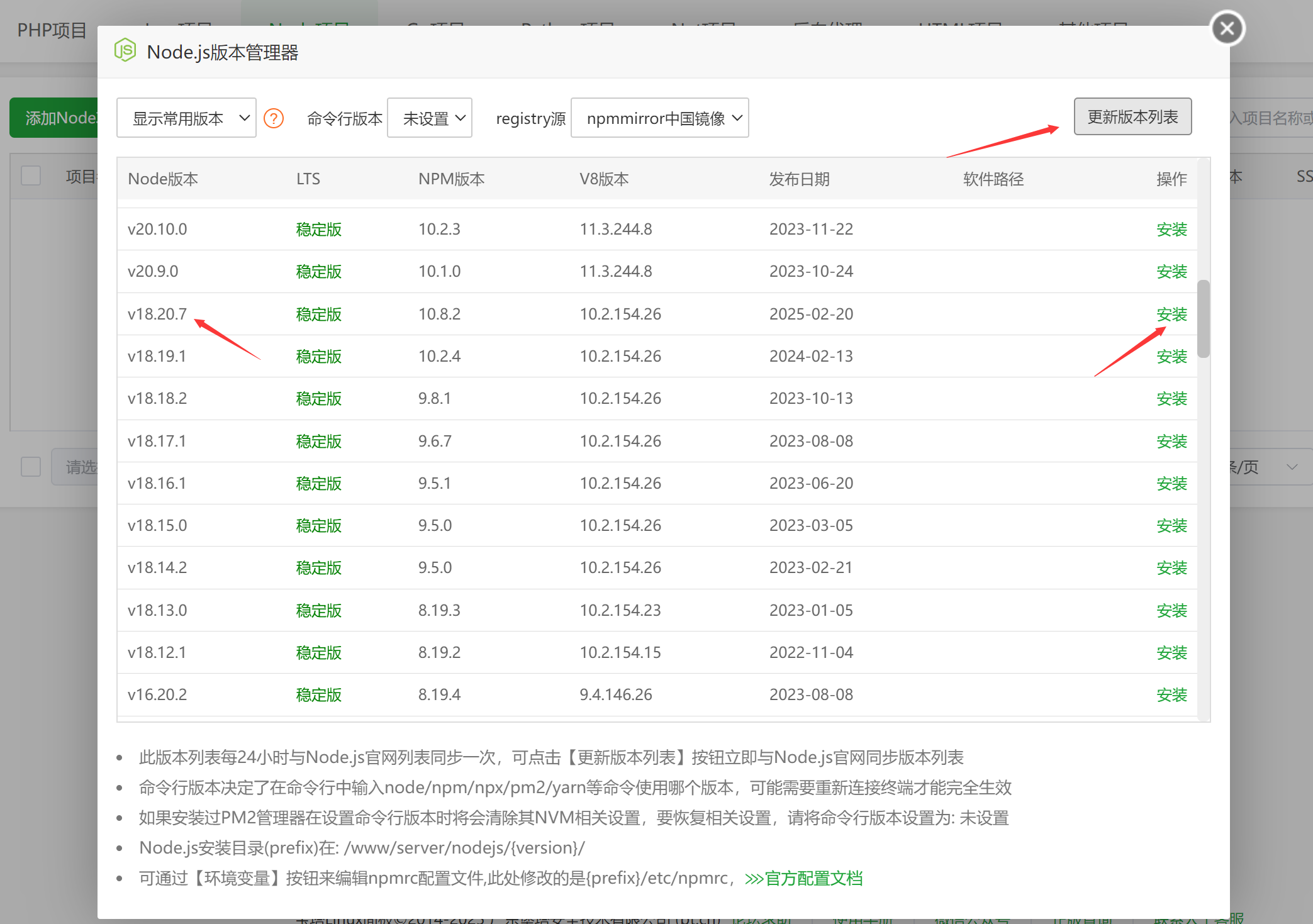Click the 更新版本列表 button
Image resolution: width=1313 pixels, height=924 pixels.
click(1132, 117)
